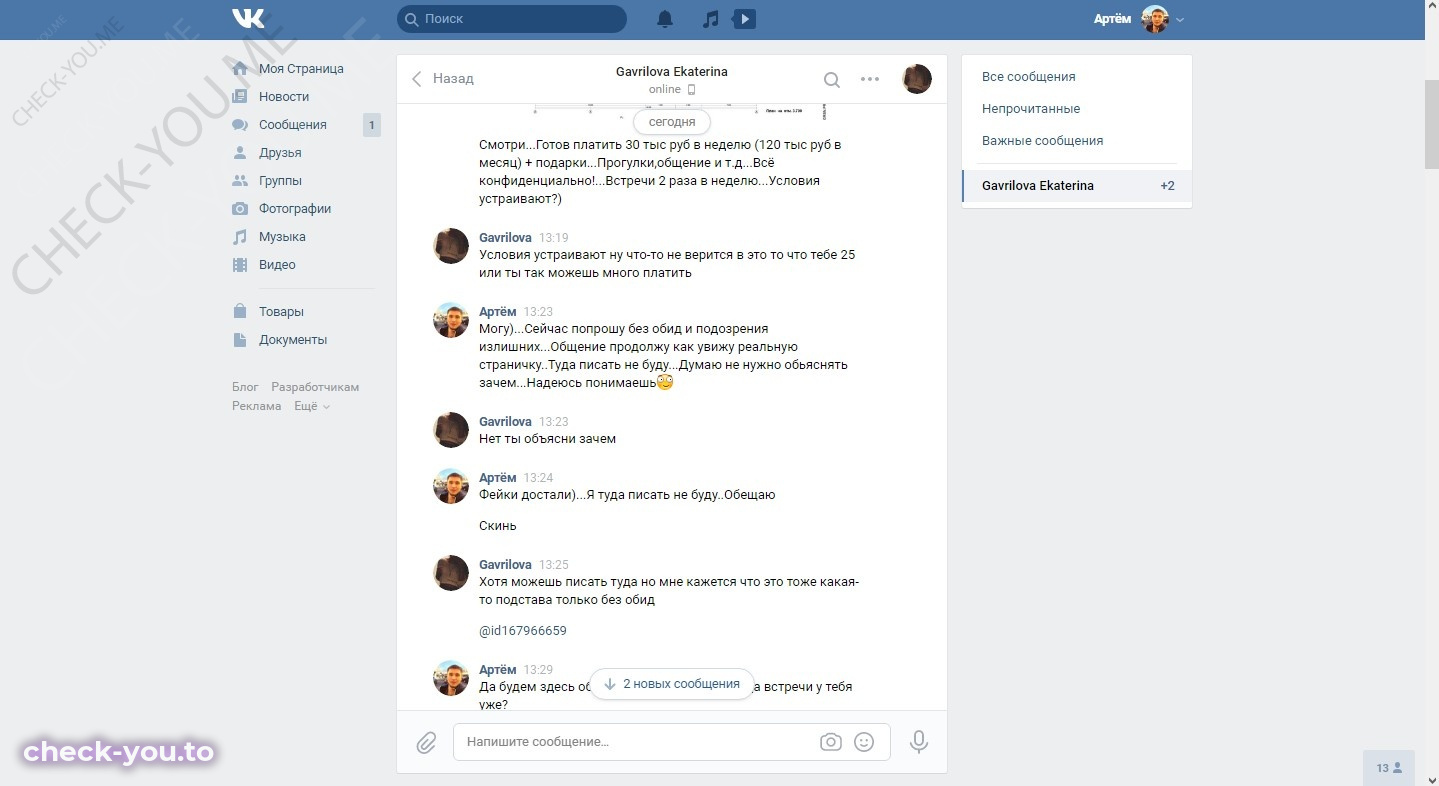Viewport: 1439px width, 786px height.
Task: Click the video play icon in header
Action: (x=743, y=19)
